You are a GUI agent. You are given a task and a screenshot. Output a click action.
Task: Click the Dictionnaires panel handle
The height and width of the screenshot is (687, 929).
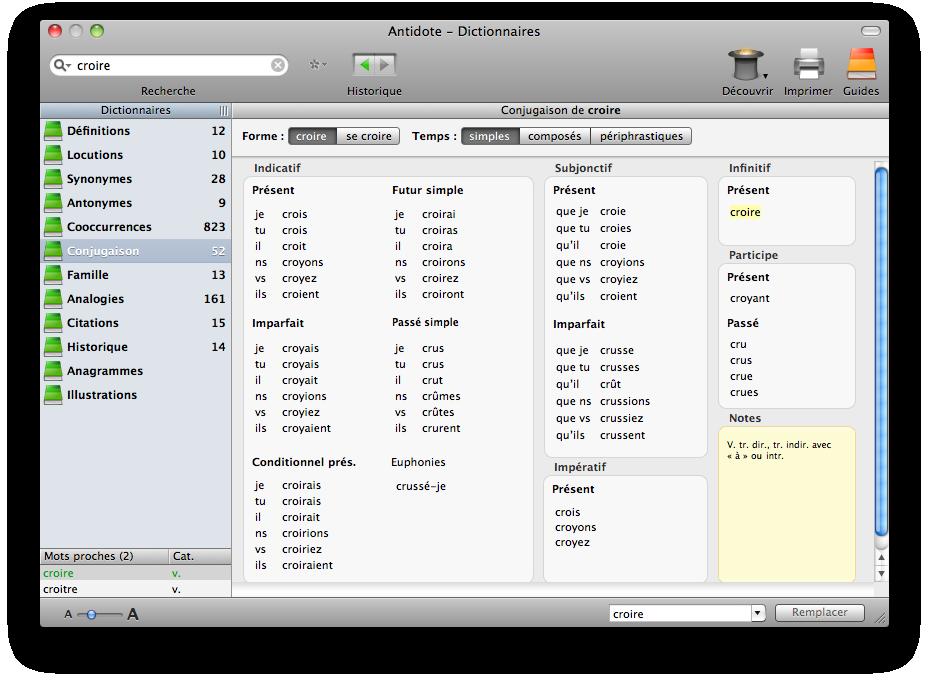223,110
